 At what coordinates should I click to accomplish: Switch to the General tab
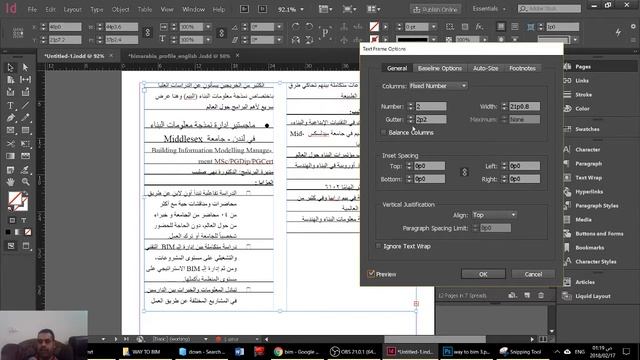pyautogui.click(x=397, y=68)
